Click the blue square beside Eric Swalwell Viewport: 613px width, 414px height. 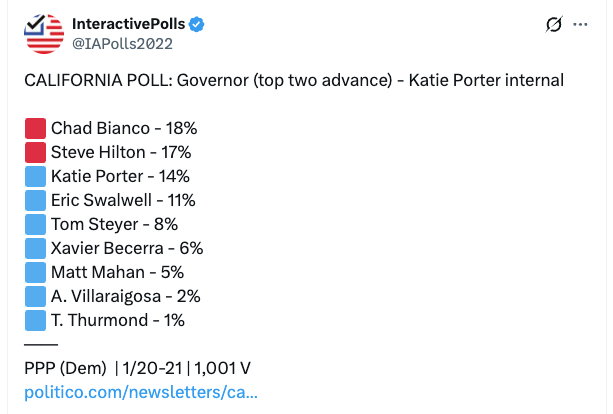[x=35, y=200]
